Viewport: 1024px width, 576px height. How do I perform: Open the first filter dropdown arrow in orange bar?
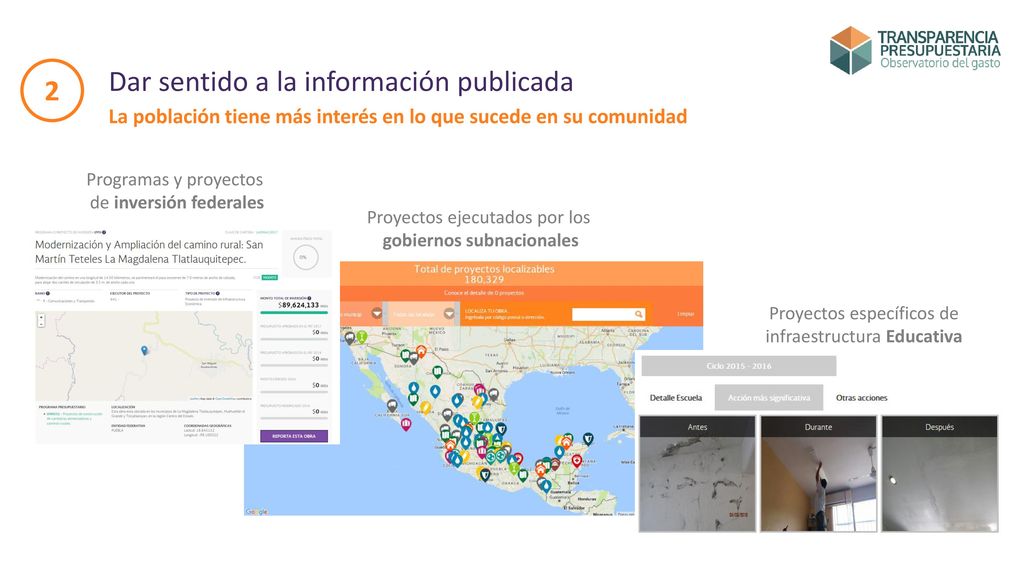[377, 313]
